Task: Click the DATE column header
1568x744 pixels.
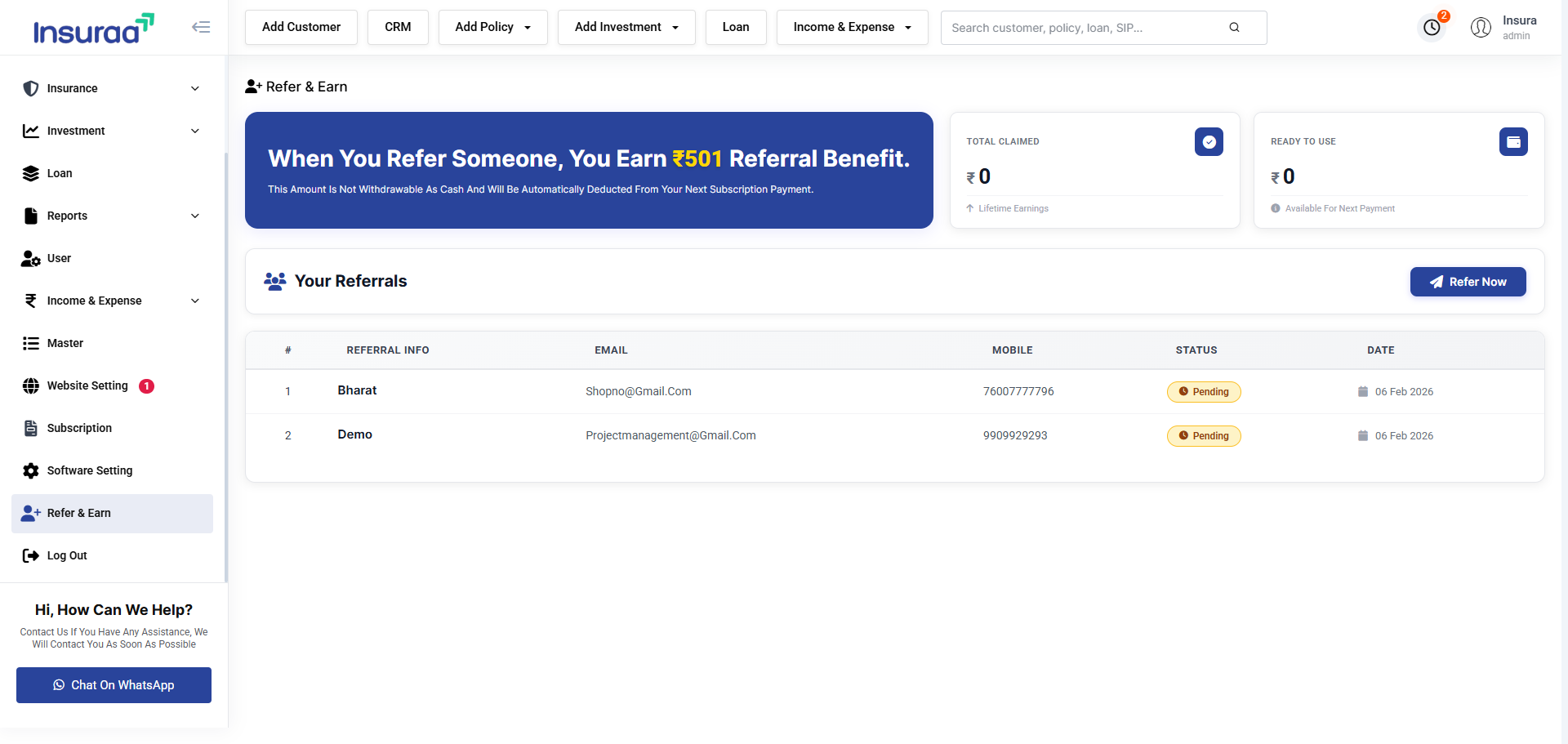Action: point(1381,350)
